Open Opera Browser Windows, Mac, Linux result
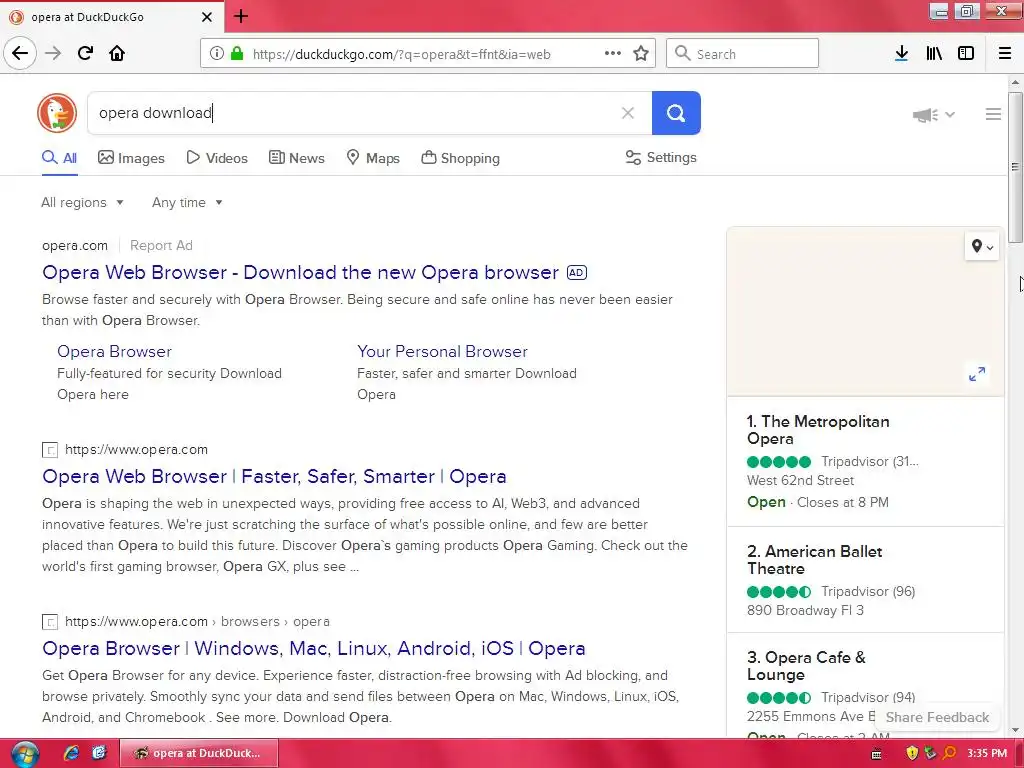Viewport: 1024px width, 768px height. pos(313,648)
